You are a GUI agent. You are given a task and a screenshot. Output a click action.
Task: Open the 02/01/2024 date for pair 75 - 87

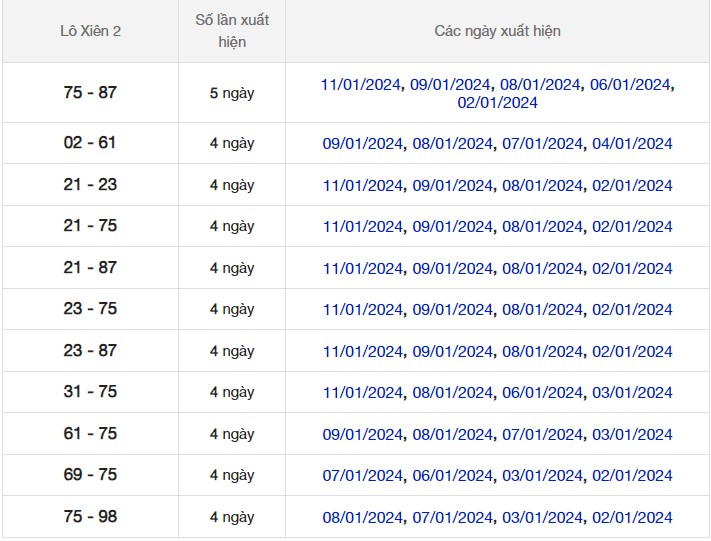pyautogui.click(x=497, y=103)
